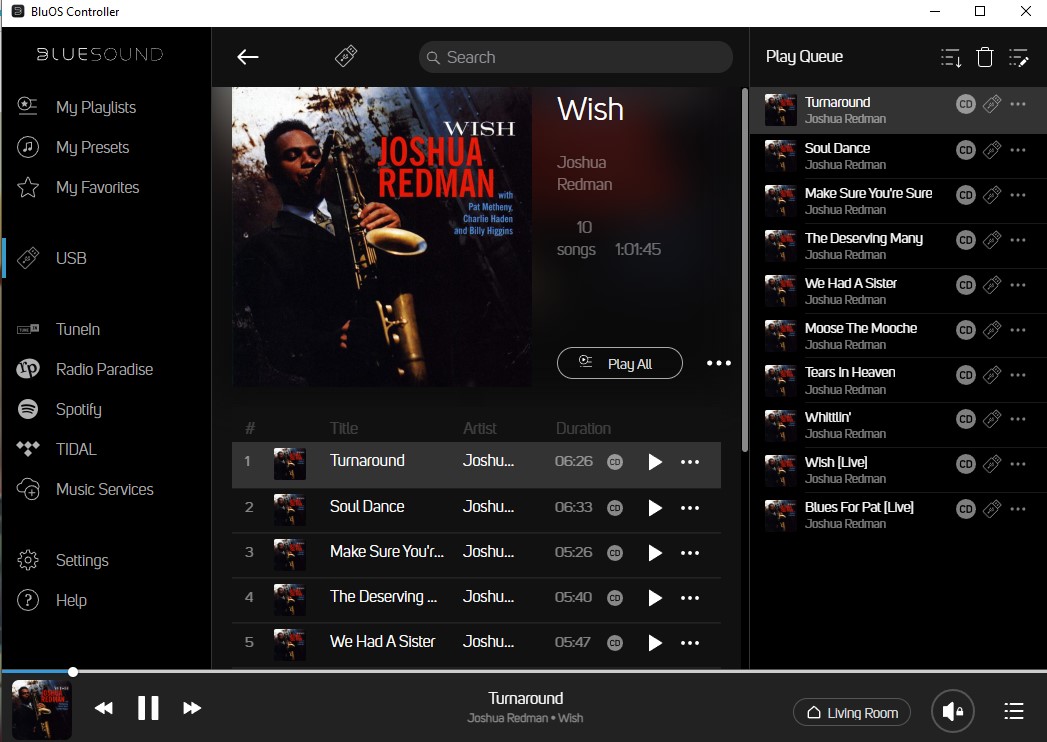
Task: Click CD quality badge on Turnaround album row
Action: 615,461
